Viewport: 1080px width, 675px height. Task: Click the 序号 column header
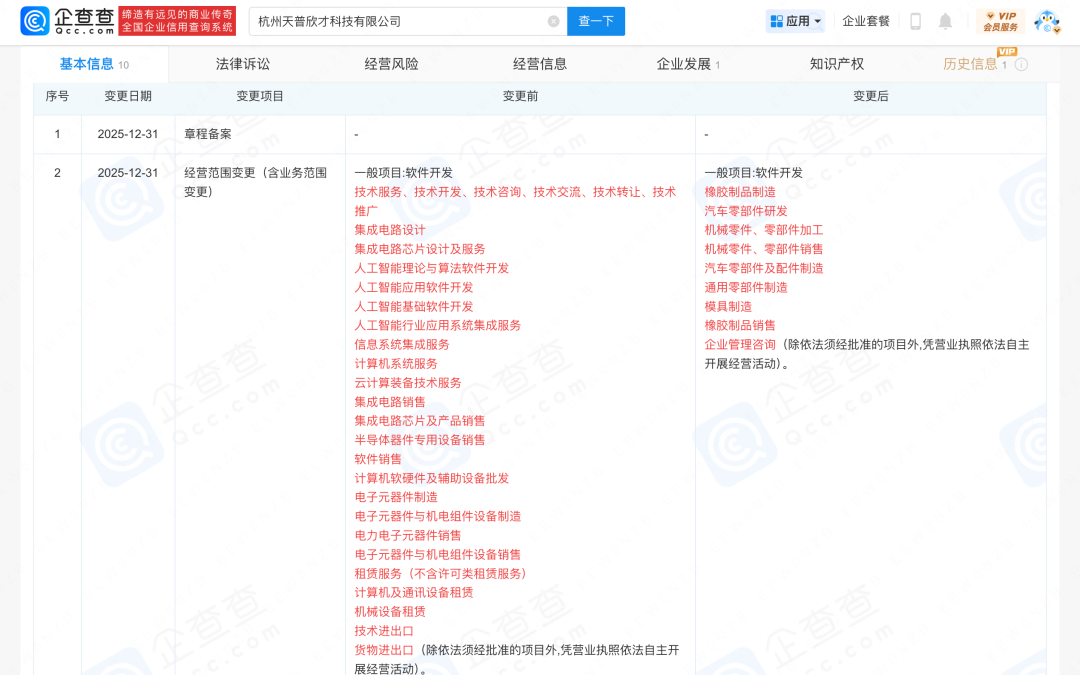57,96
